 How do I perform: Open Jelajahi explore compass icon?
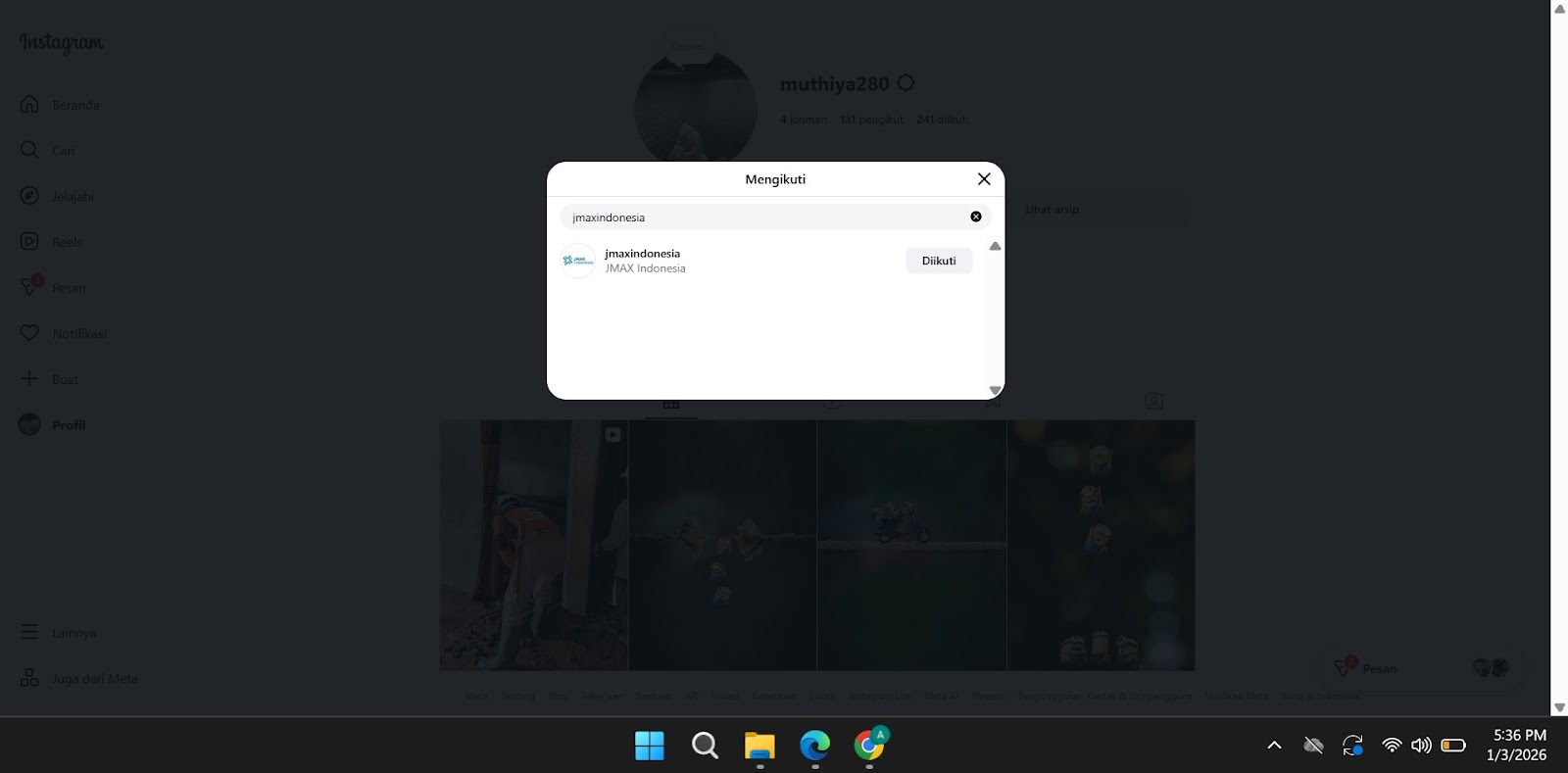click(30, 196)
